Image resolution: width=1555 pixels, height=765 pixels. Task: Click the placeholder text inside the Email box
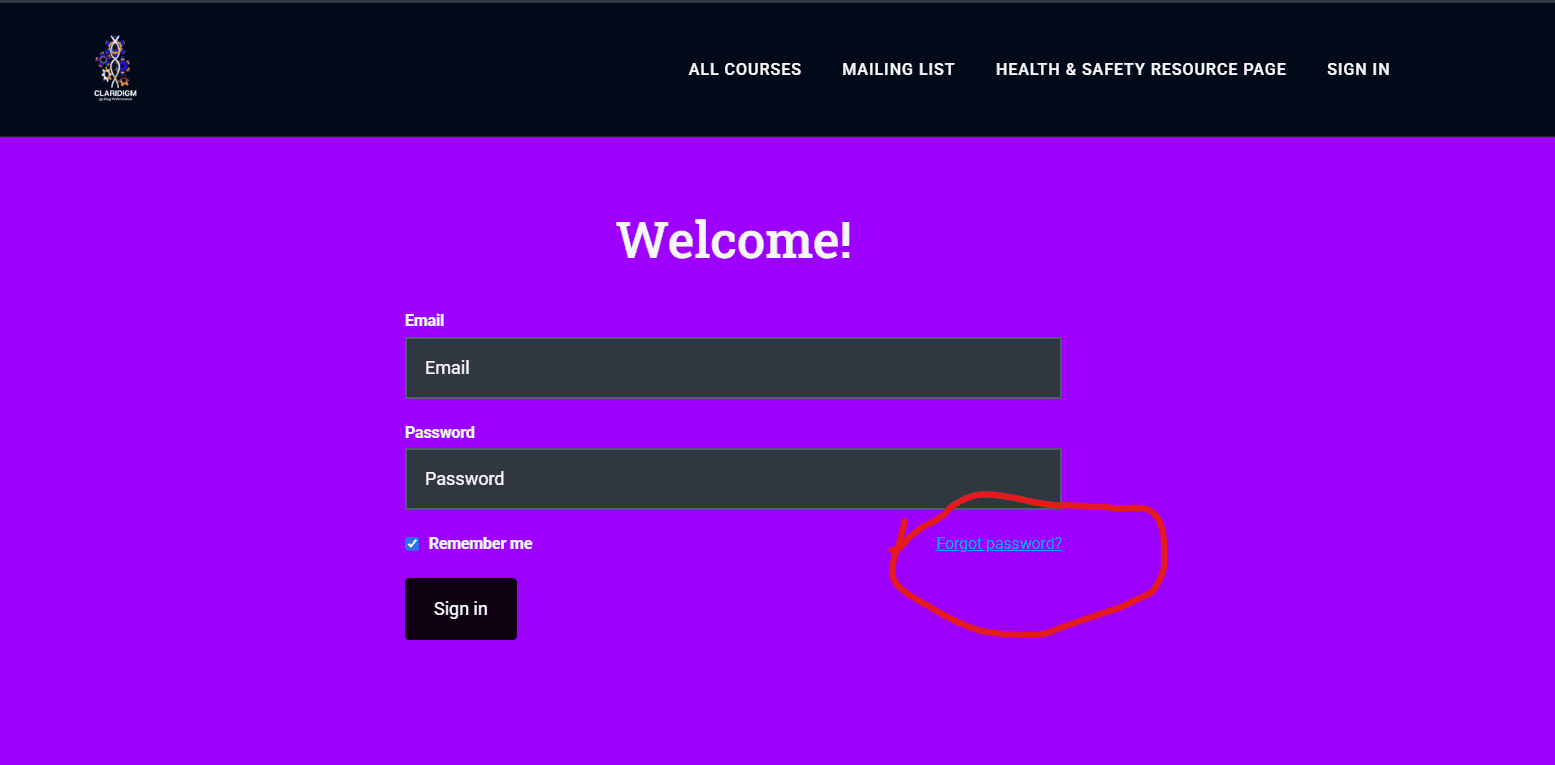[x=447, y=368]
